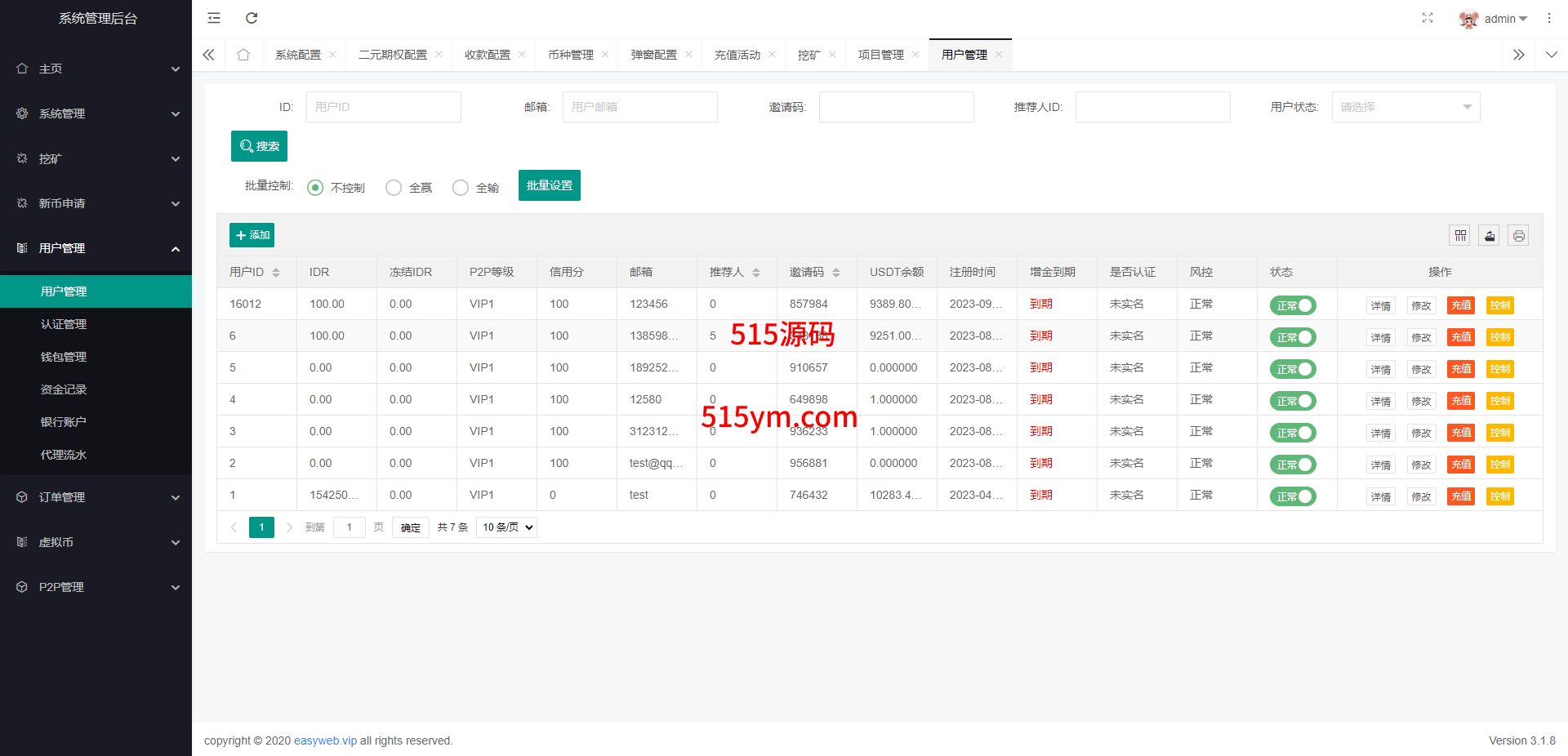The image size is (1568, 756).
Task: Click the 批量设置 button
Action: pos(549,185)
